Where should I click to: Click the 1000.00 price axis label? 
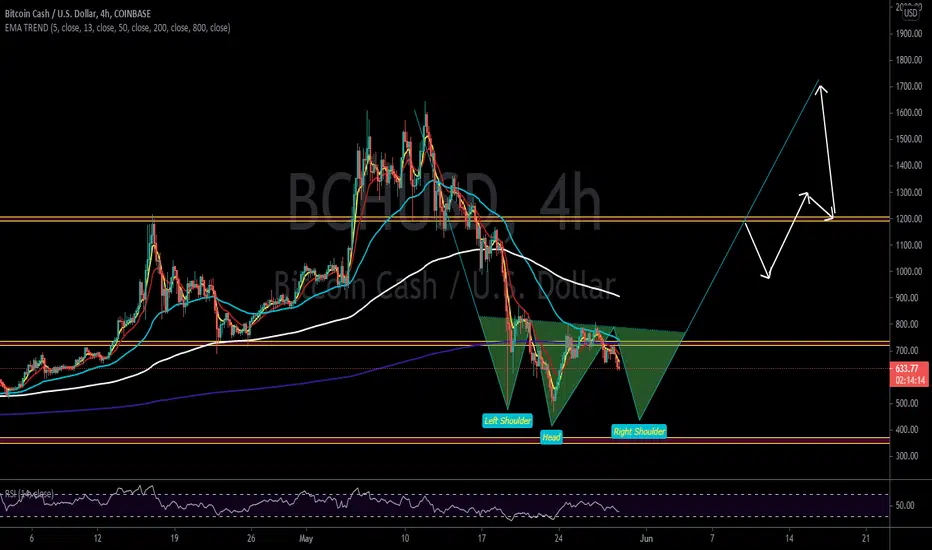pos(909,272)
